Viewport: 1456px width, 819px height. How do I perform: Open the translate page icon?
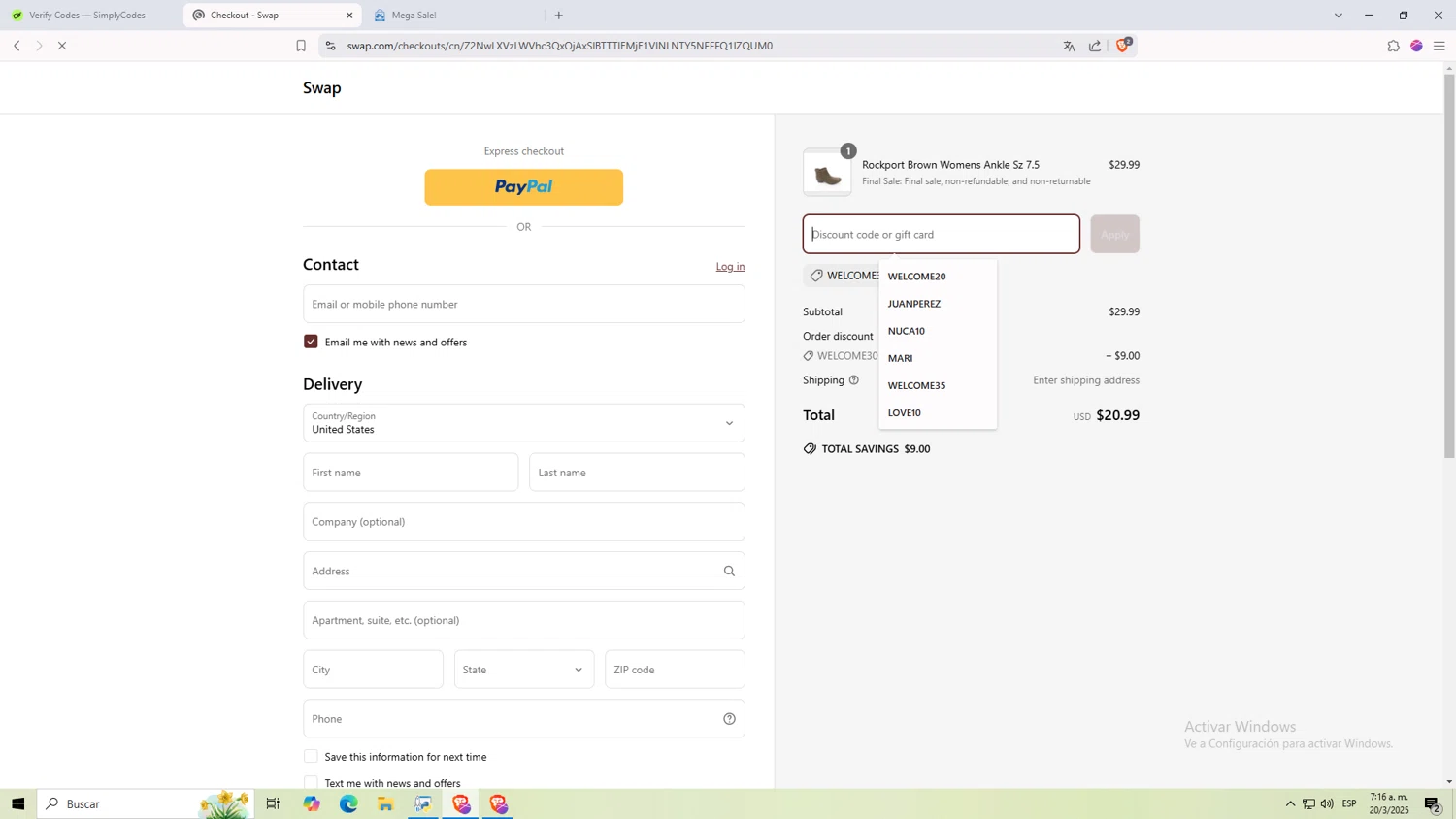point(1069,46)
